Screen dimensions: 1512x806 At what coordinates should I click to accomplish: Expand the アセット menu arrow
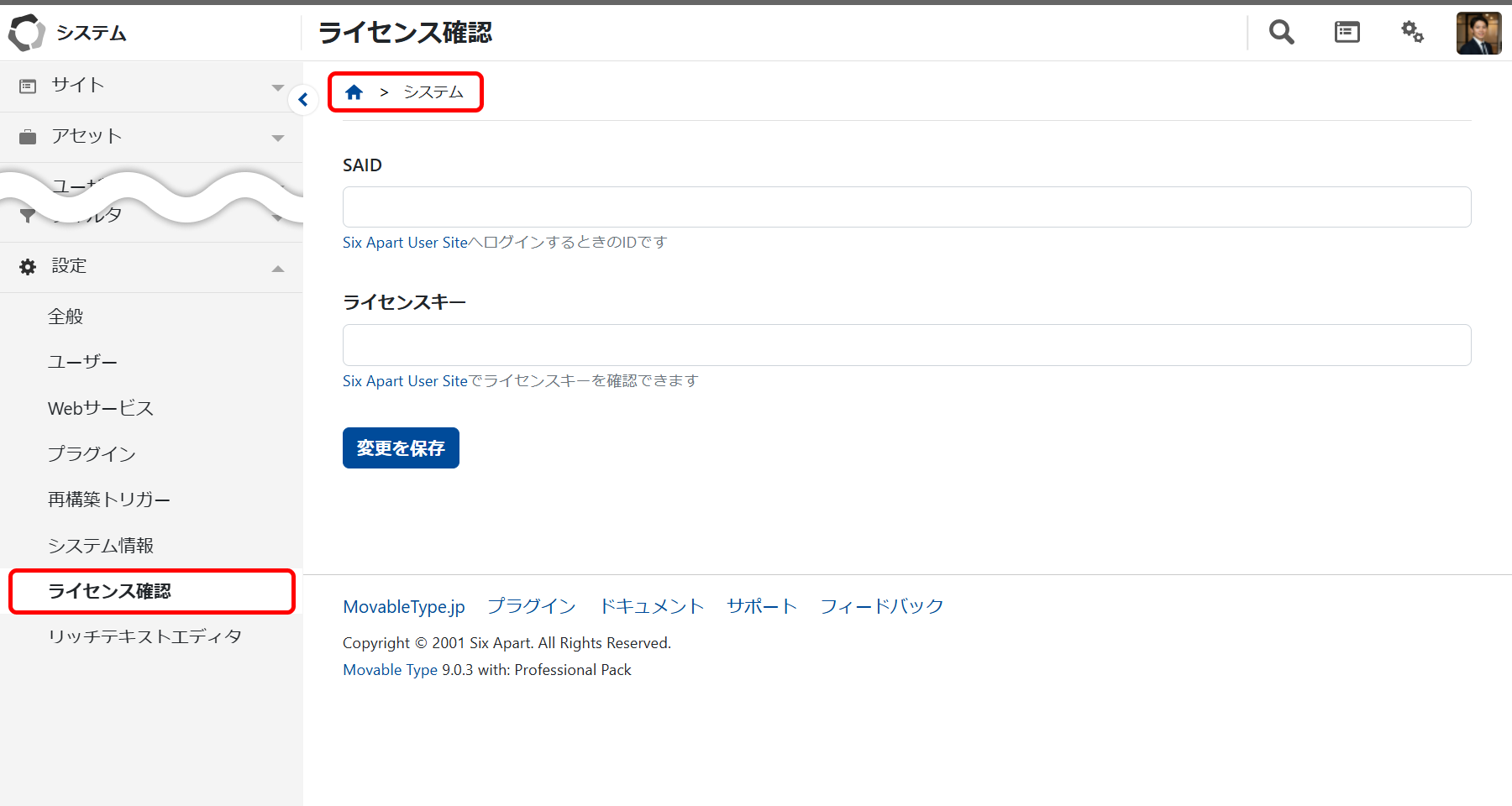coord(278,138)
